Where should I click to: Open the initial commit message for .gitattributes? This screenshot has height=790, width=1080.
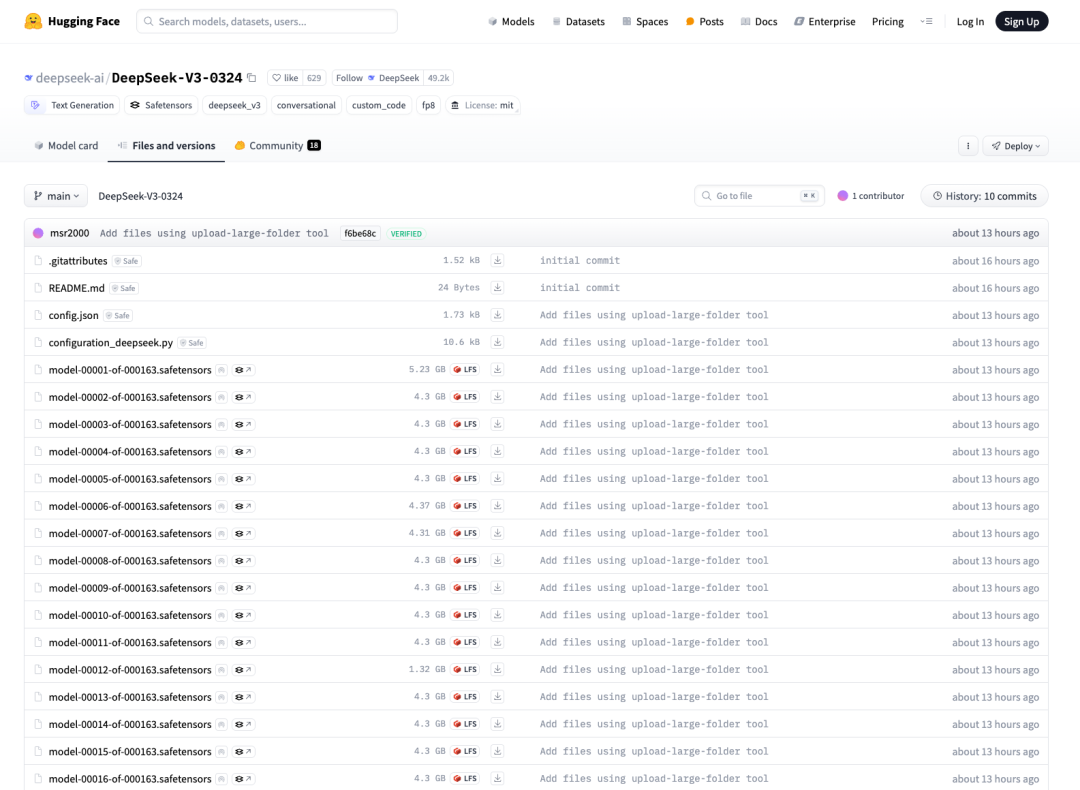point(579,260)
